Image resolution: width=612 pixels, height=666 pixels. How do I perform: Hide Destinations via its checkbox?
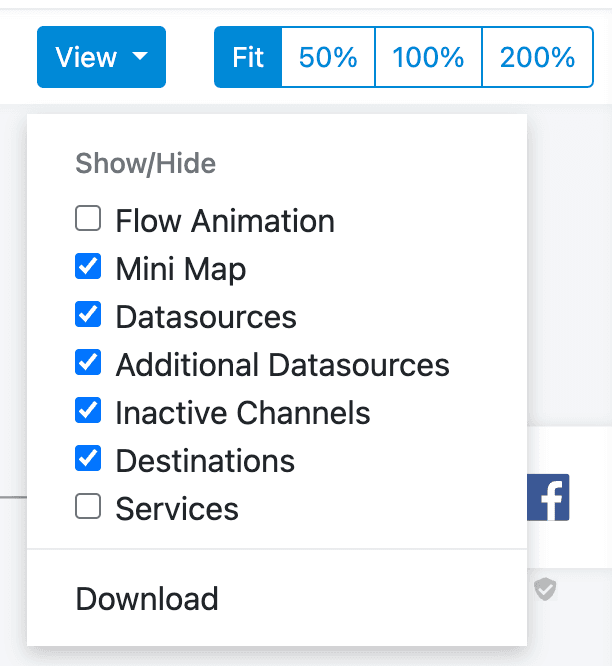click(88, 459)
